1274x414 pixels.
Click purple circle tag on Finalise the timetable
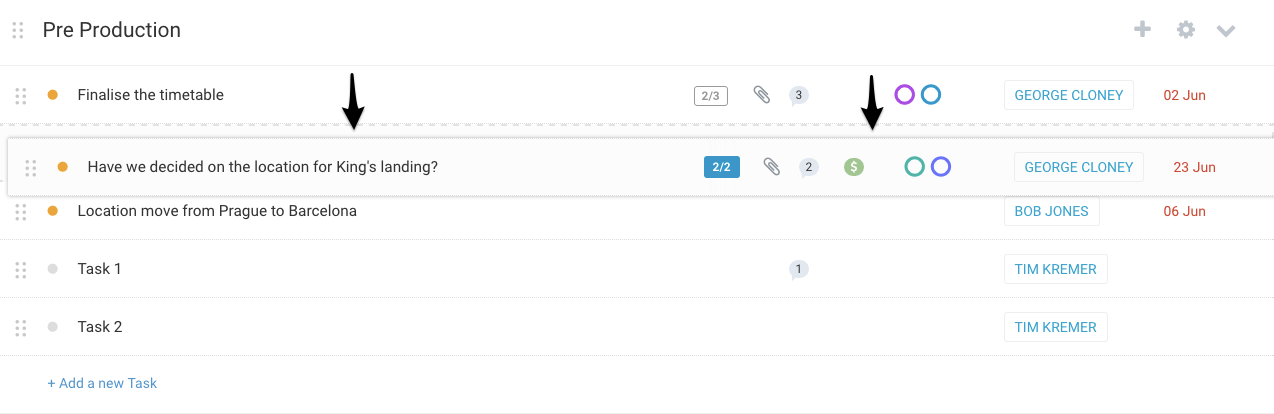(905, 95)
